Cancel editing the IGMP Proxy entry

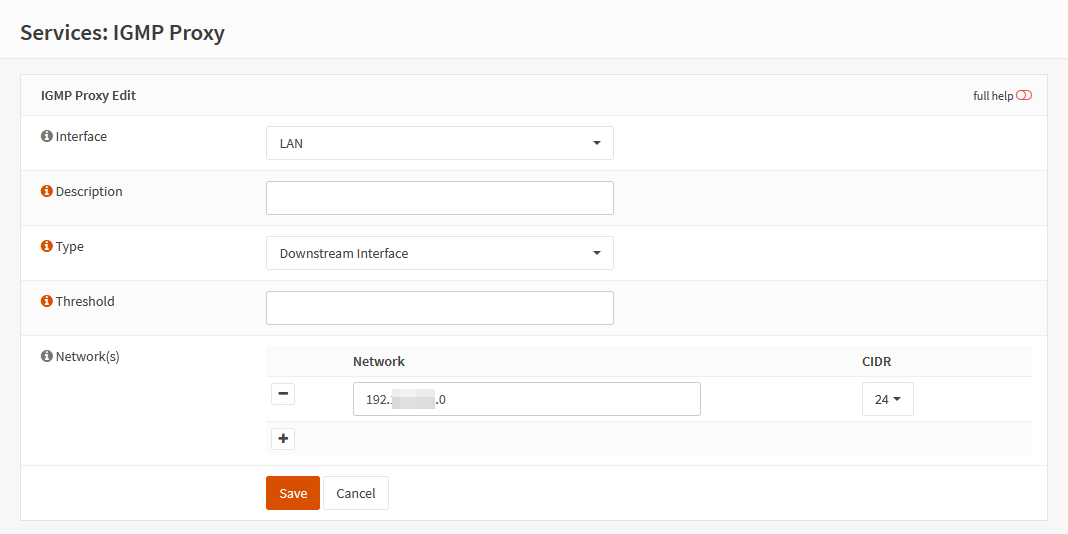tap(356, 493)
